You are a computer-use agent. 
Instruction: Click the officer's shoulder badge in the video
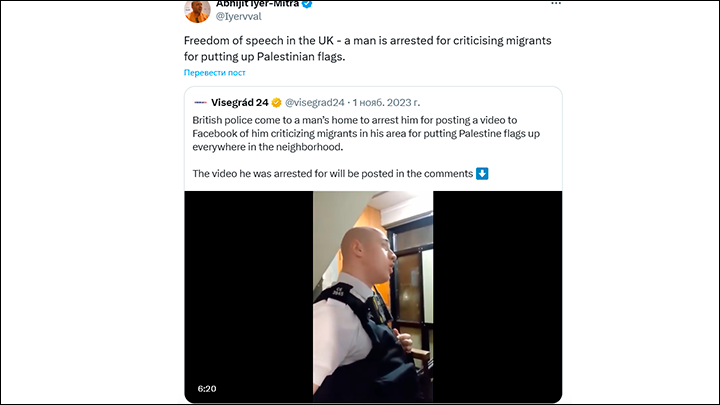tap(338, 292)
